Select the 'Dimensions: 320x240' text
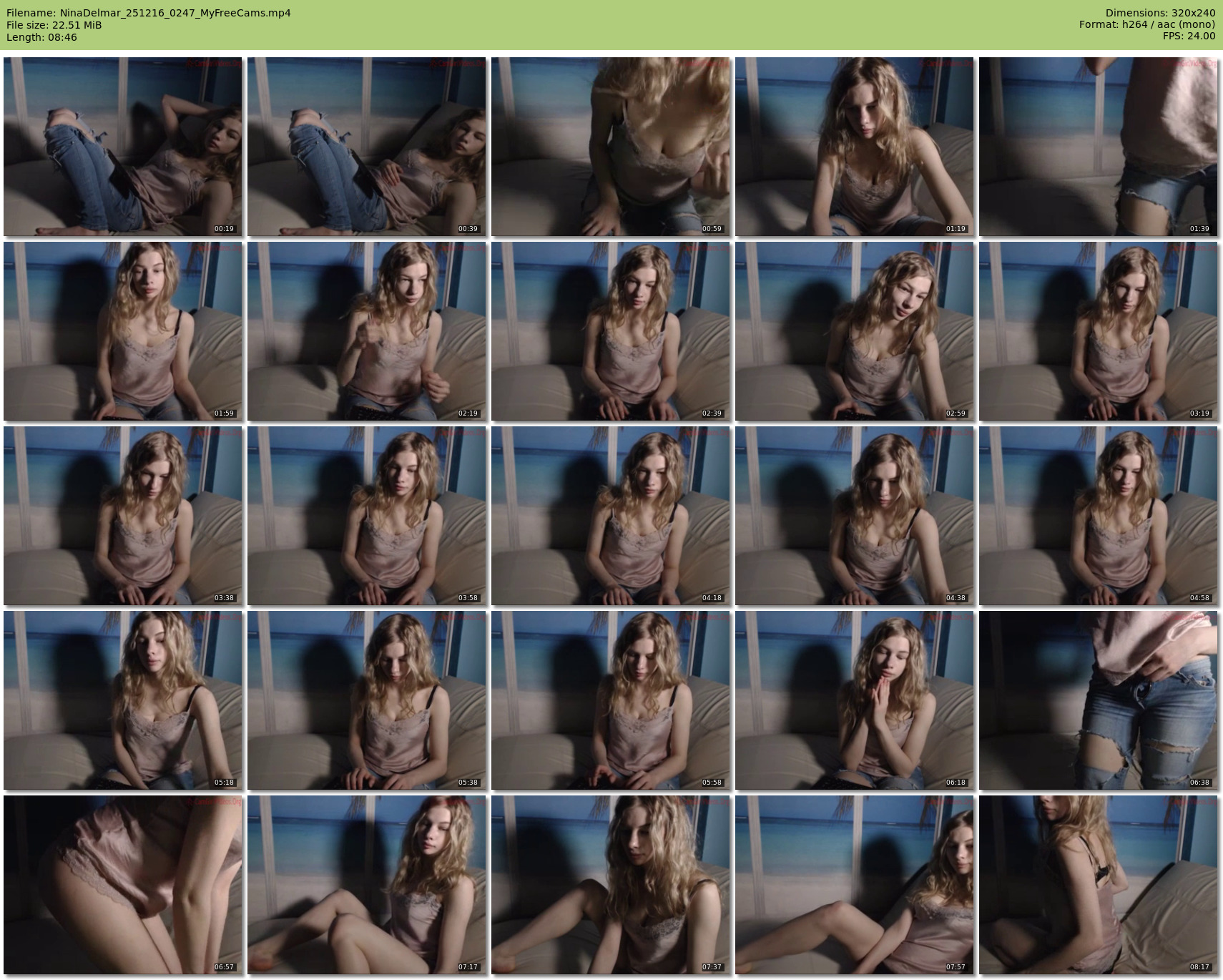The image size is (1223, 980). pyautogui.click(x=1160, y=13)
